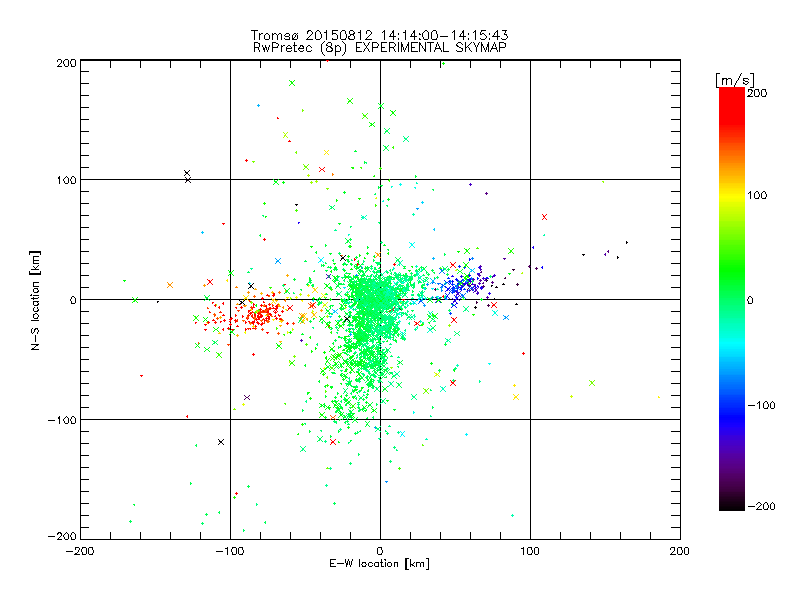Click the '[m/s]' colorbar unit label
Screen dimensions: 800x600
point(735,80)
